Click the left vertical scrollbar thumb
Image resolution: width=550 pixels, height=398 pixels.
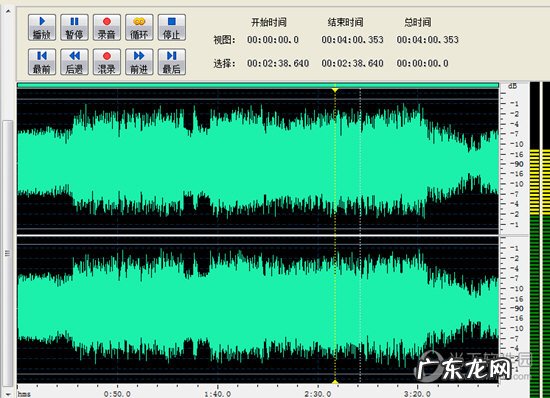point(7,252)
